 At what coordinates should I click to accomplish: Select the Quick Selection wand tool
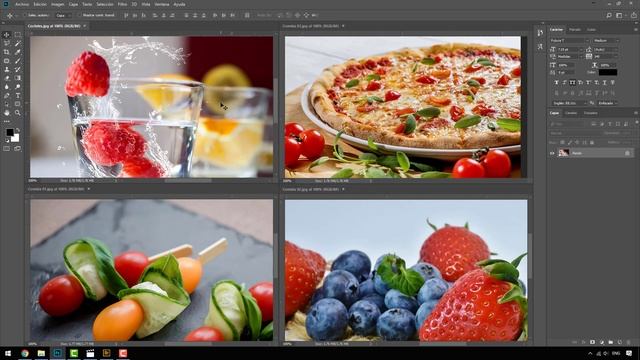point(18,43)
